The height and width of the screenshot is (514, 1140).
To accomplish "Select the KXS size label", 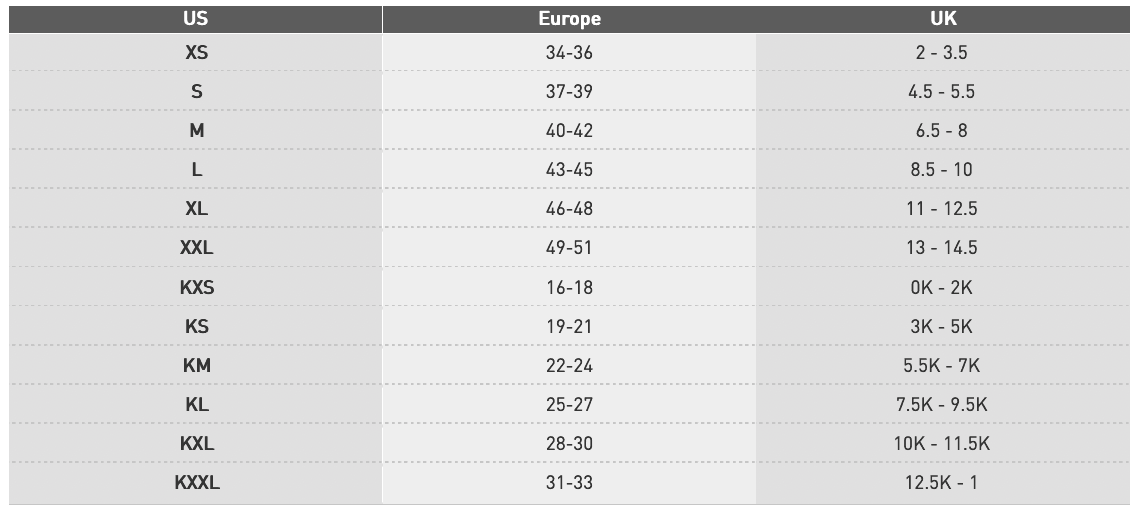I will point(196,287).
